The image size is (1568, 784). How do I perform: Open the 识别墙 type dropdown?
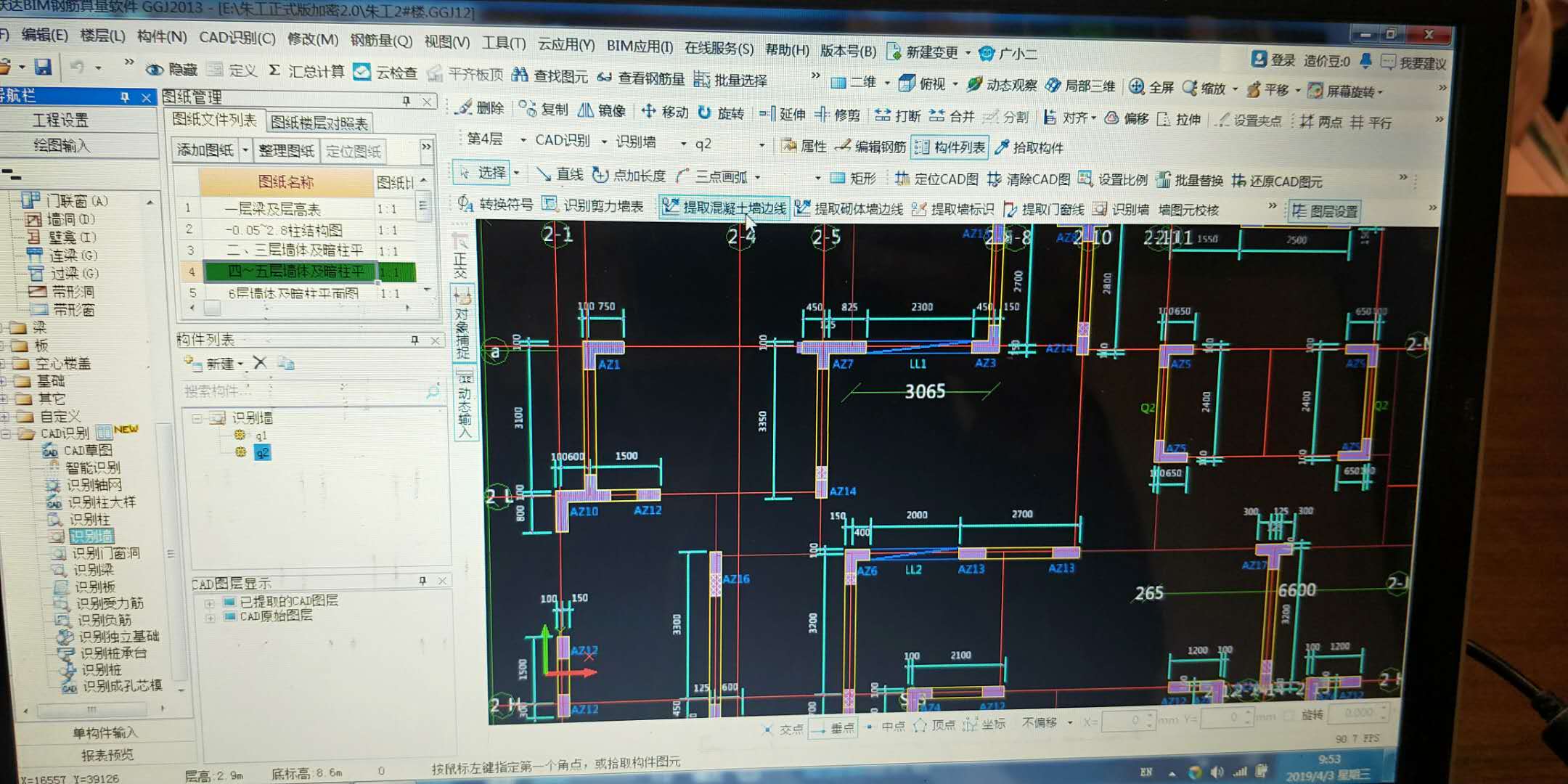683,144
